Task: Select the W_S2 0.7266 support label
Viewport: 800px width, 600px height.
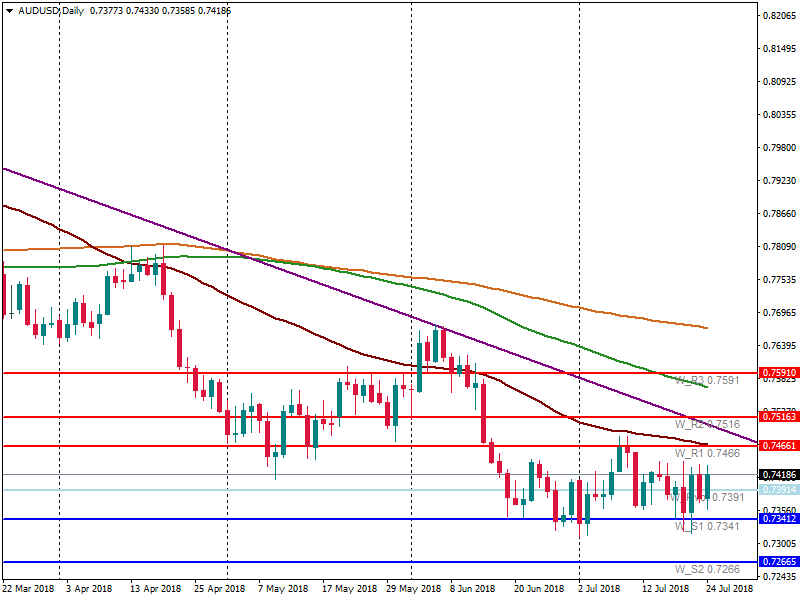Action: [706, 569]
